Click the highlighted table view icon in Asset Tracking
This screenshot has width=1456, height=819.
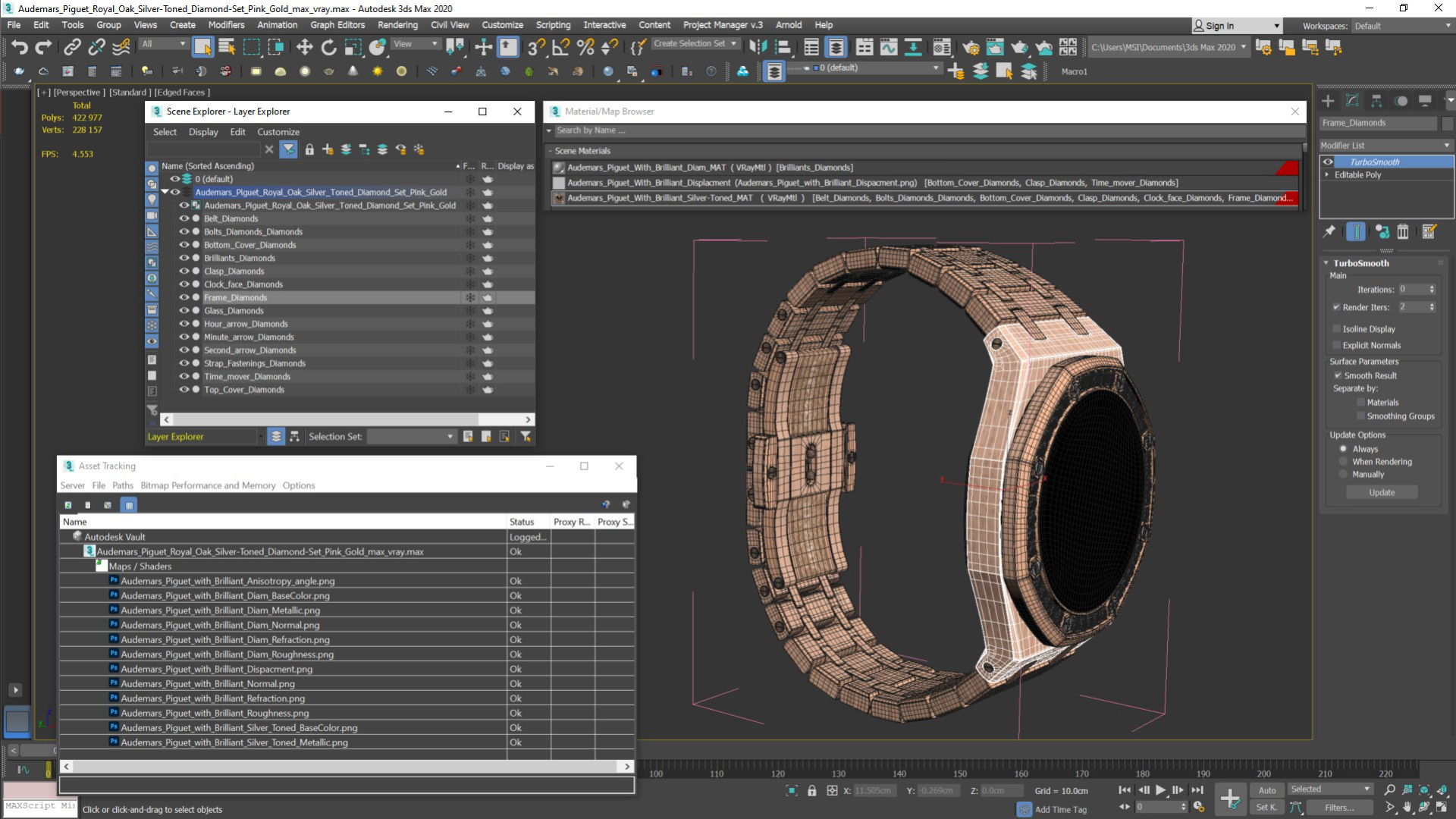(129, 505)
